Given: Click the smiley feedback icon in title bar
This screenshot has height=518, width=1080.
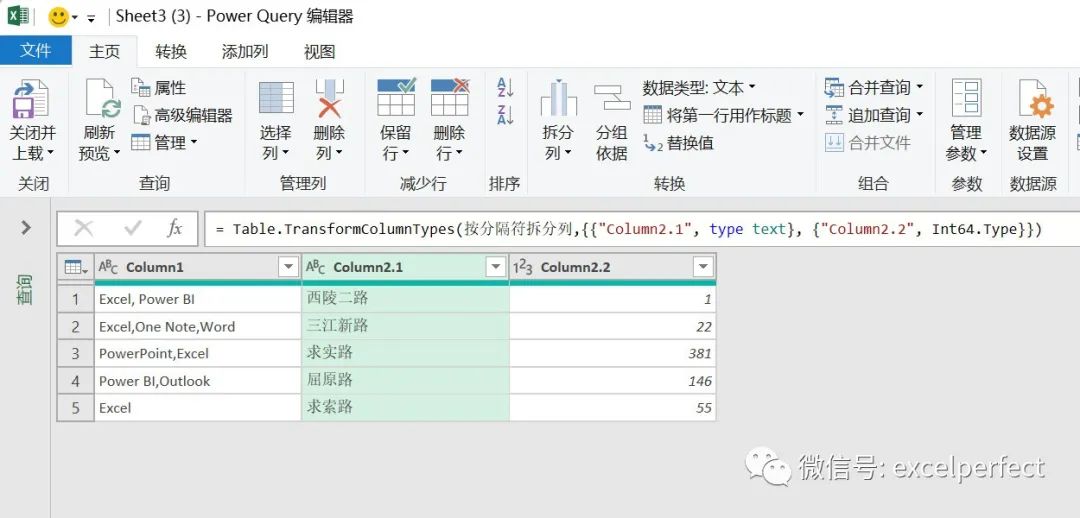Looking at the screenshot, I should (59, 17).
